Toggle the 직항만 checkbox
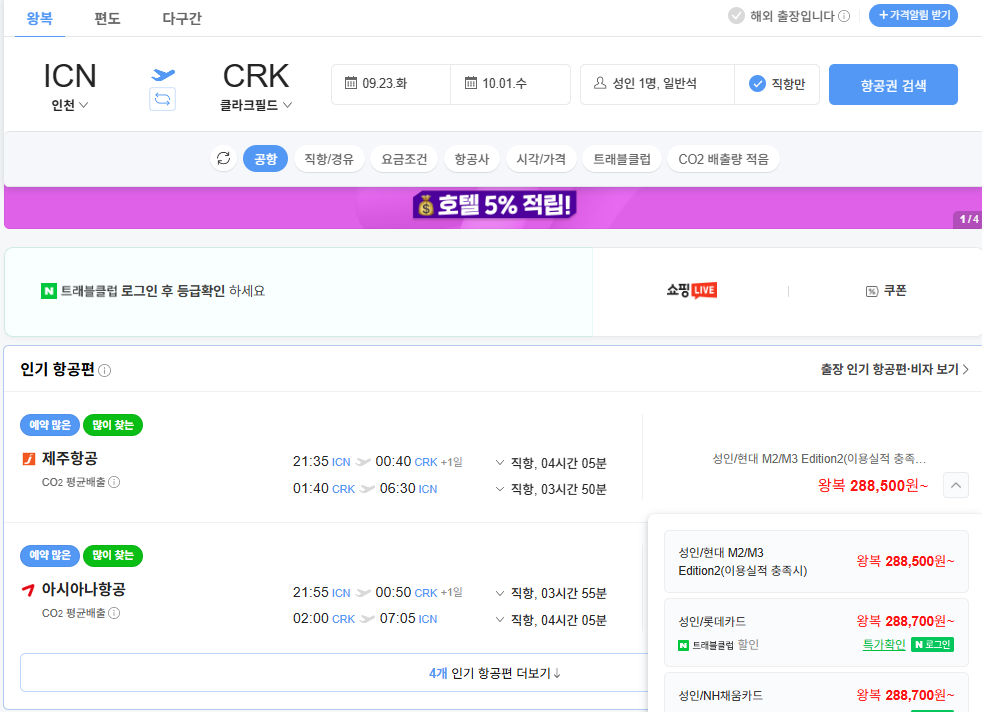Screen dimensions: 982x712 pyautogui.click(x=757, y=84)
